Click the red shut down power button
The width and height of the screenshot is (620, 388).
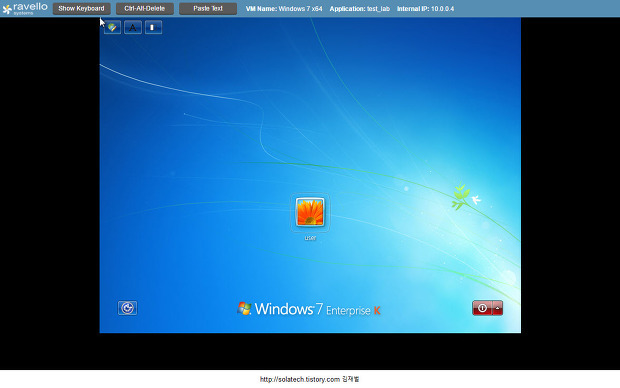[482, 308]
